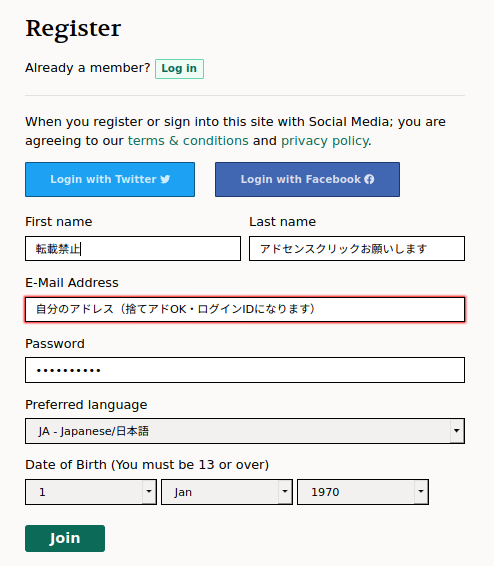Image resolution: width=494 pixels, height=566 pixels.
Task: Select the E-Mail Address input field
Action: pyautogui.click(x=245, y=309)
